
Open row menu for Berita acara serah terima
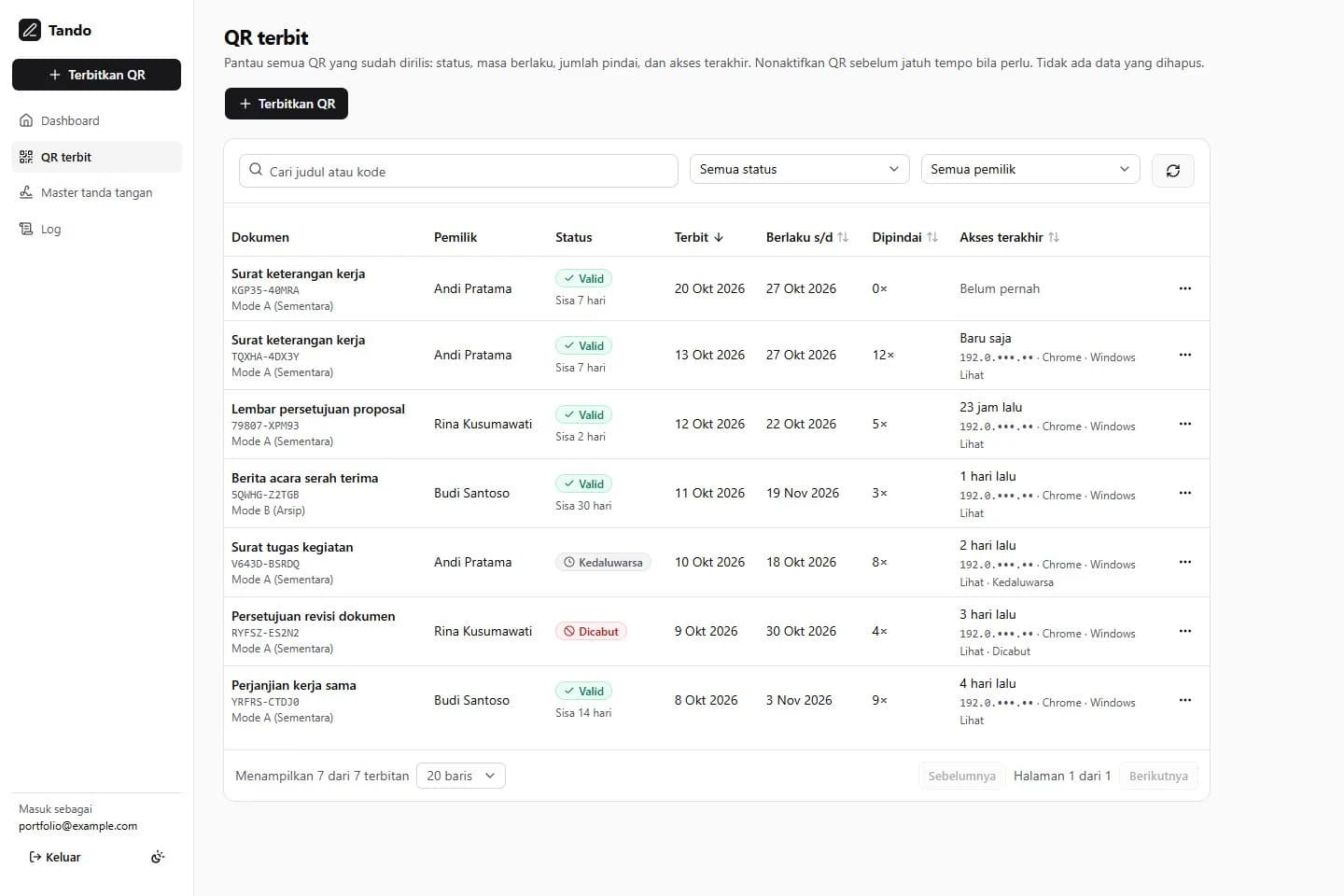(x=1185, y=493)
